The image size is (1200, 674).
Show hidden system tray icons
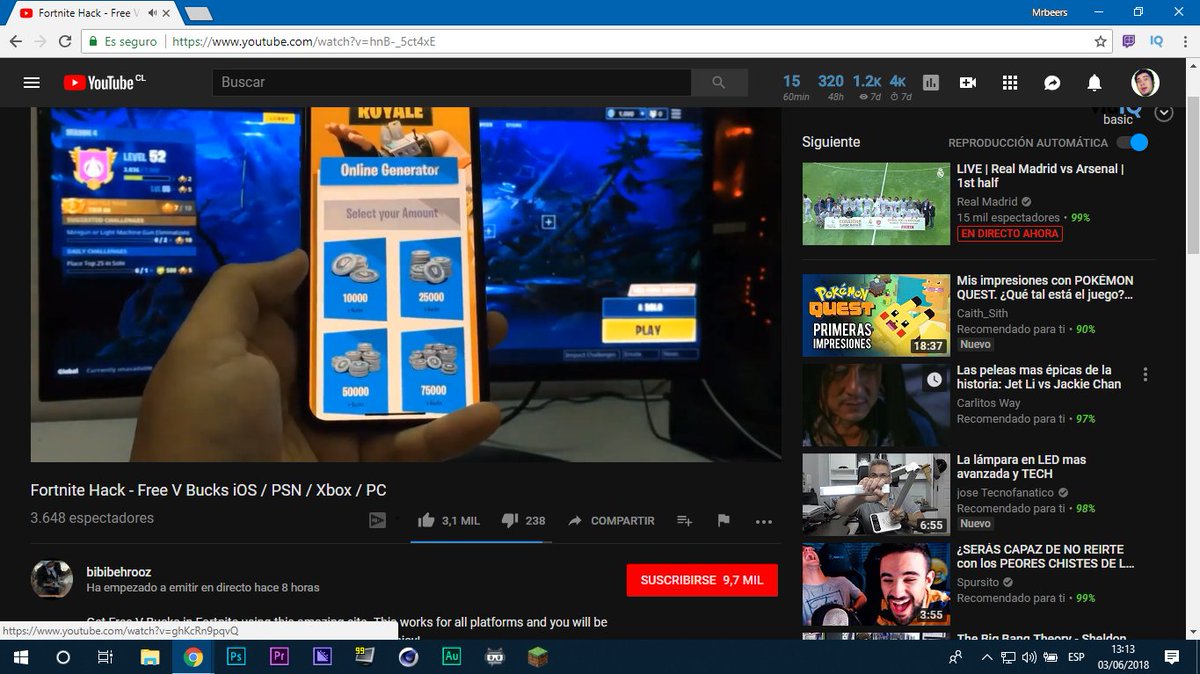[987, 657]
